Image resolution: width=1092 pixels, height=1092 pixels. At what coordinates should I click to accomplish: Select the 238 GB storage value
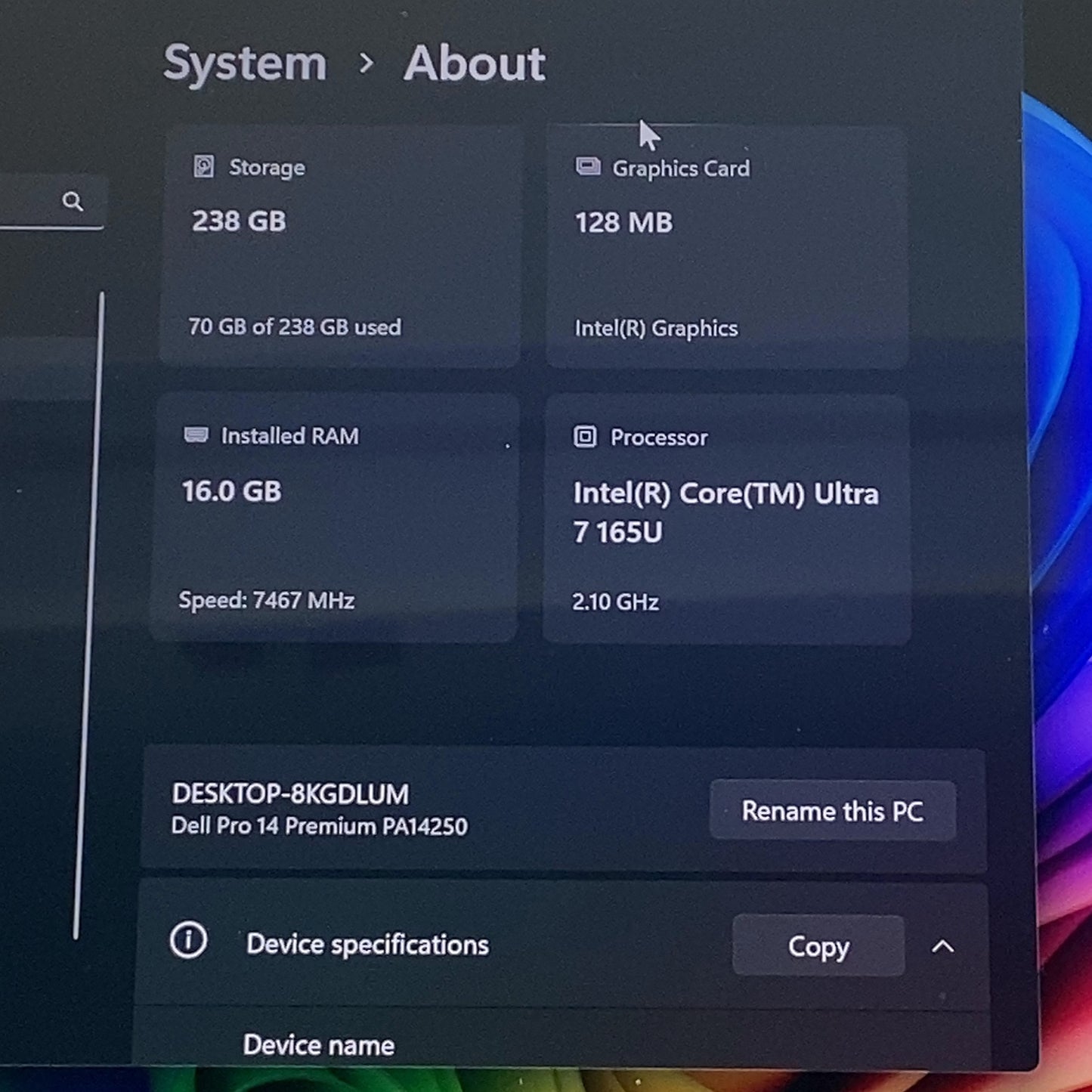[x=239, y=221]
